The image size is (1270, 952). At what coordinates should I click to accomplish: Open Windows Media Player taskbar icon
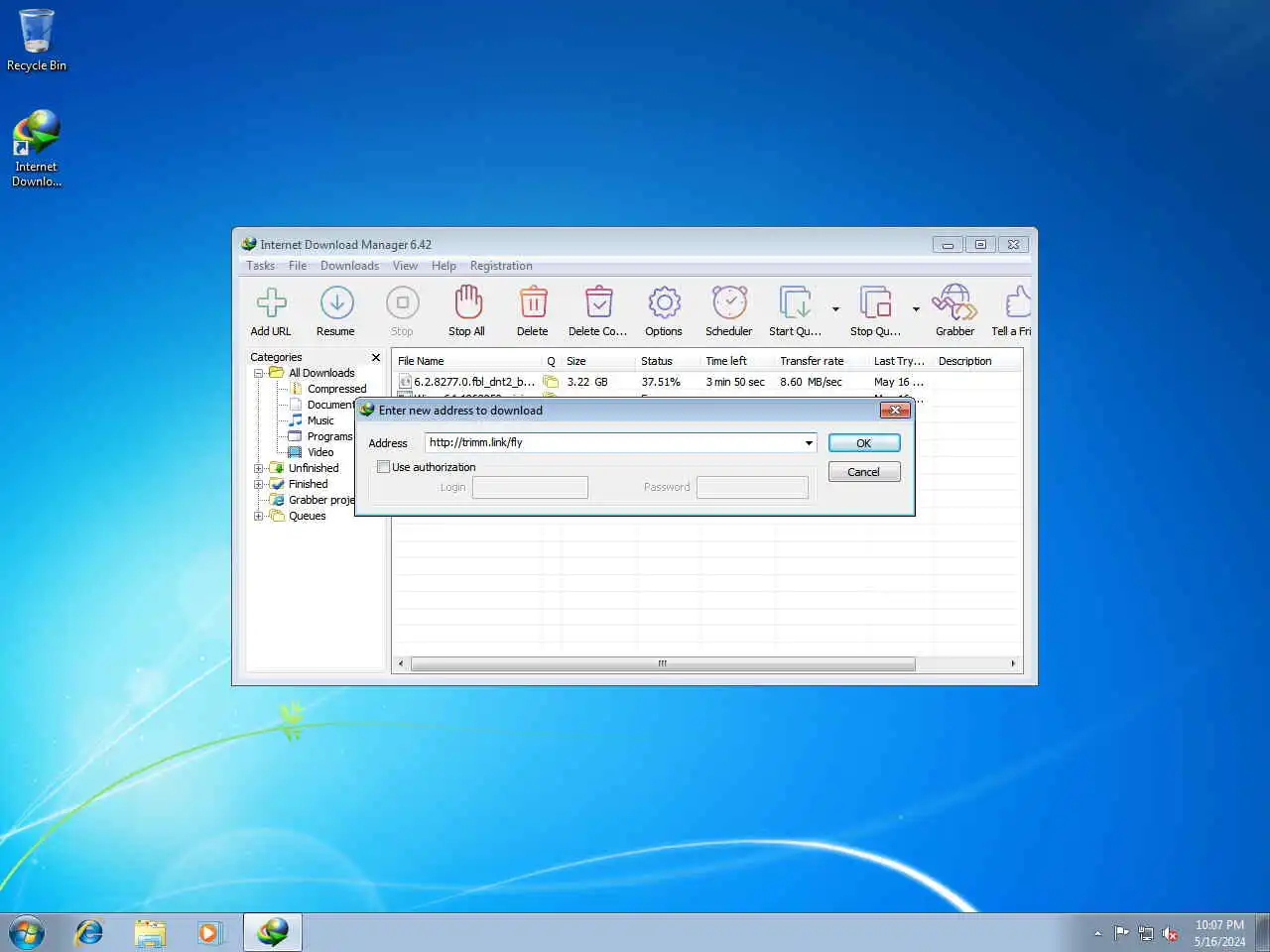coord(209,932)
